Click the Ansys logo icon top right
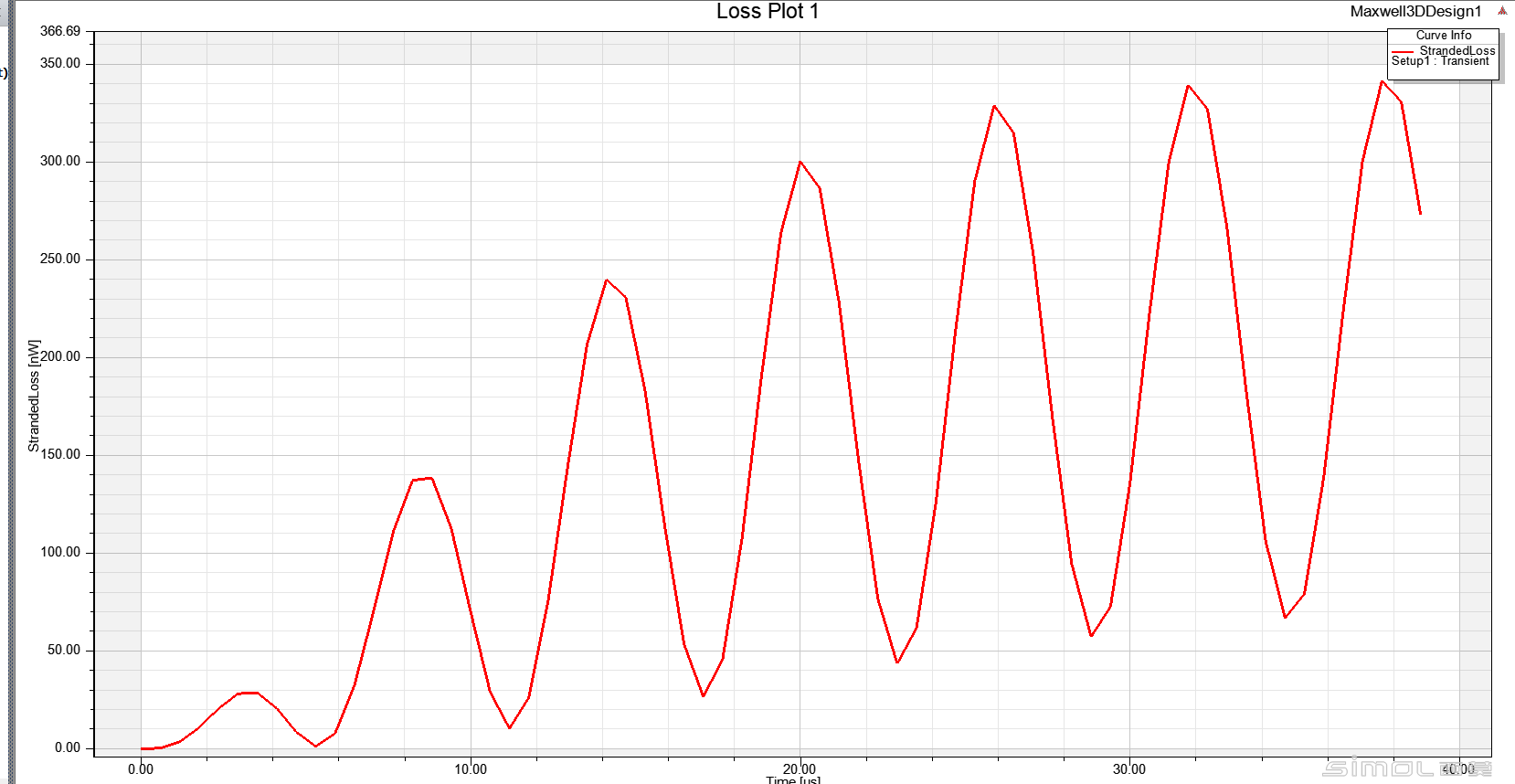 [x=1502, y=11]
